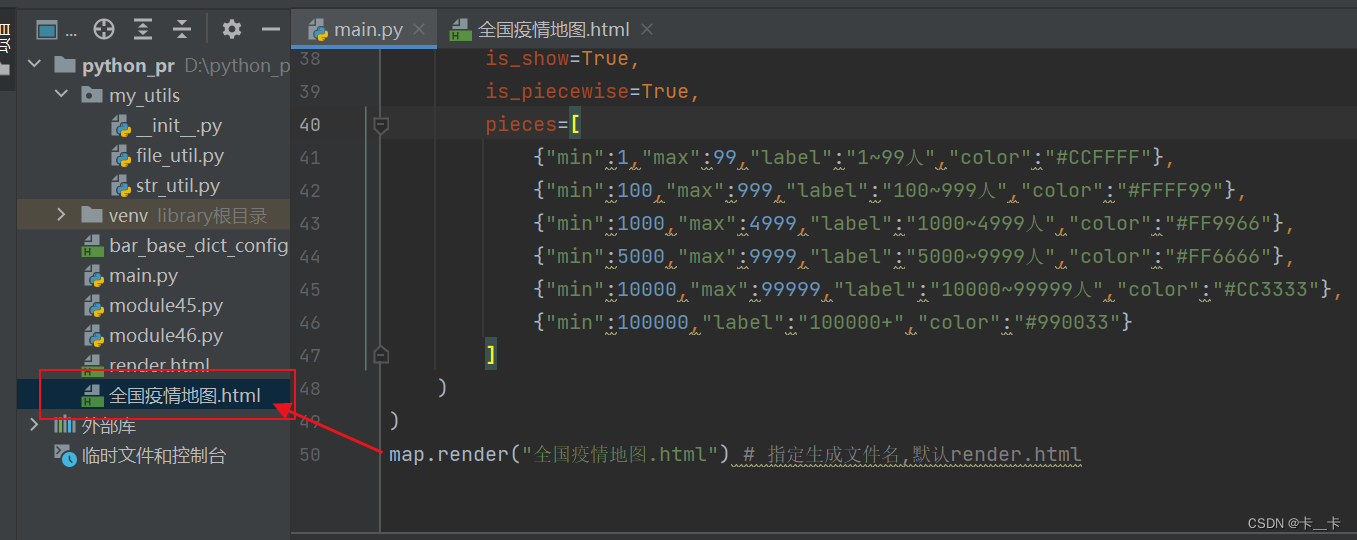The width and height of the screenshot is (1357, 540).
Task: Open module45.py in project tree
Action: point(166,305)
